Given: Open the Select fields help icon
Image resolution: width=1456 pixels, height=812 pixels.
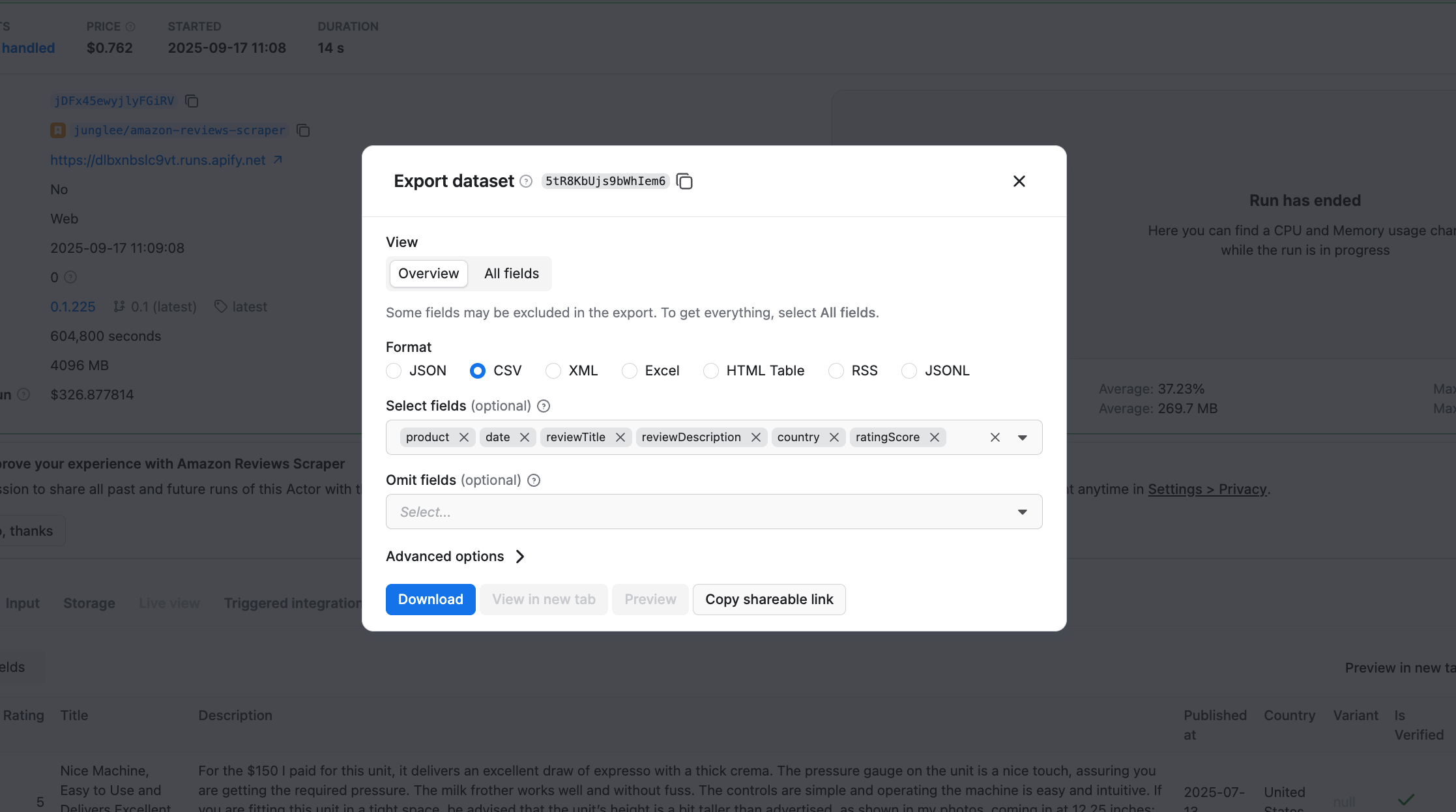Looking at the screenshot, I should coord(543,405).
